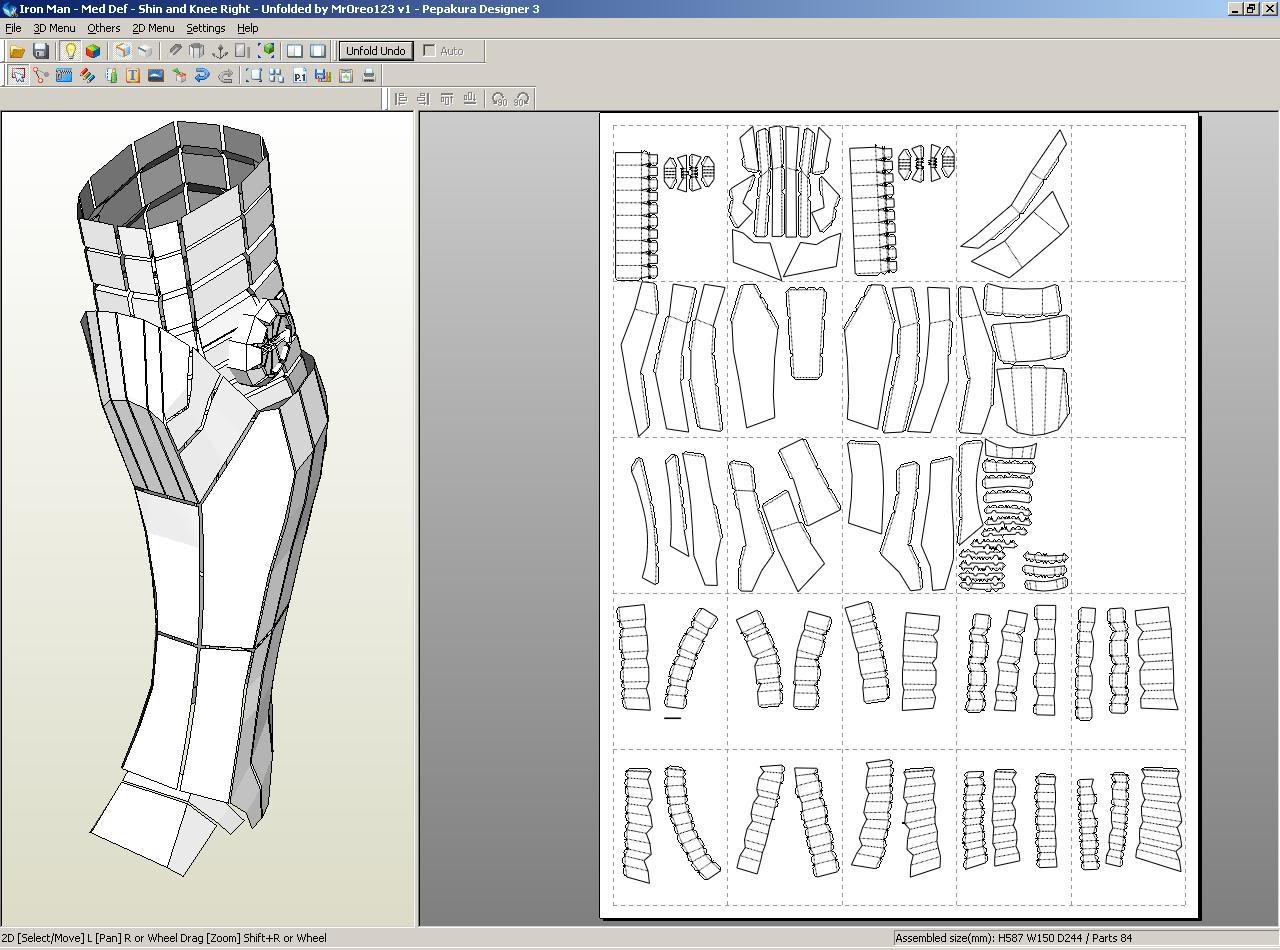Select the blue image insert tool
The width and height of the screenshot is (1280, 950).
tap(156, 75)
